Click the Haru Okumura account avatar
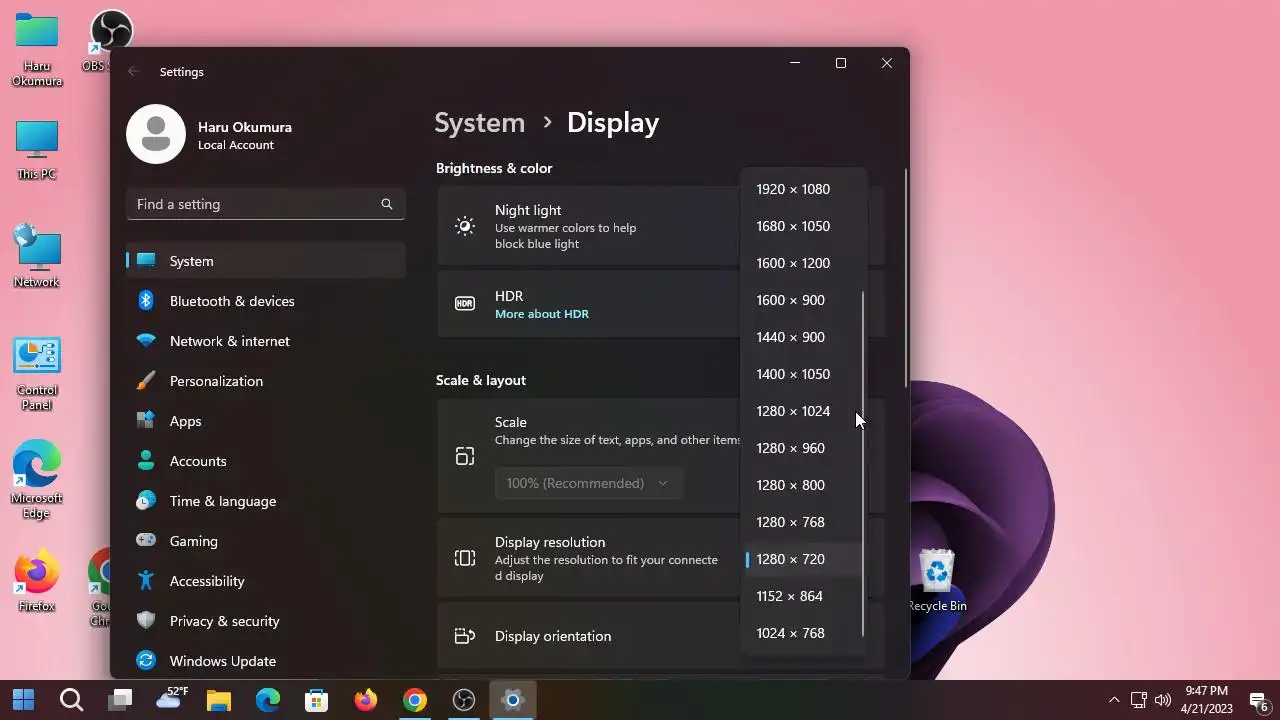 tap(156, 134)
